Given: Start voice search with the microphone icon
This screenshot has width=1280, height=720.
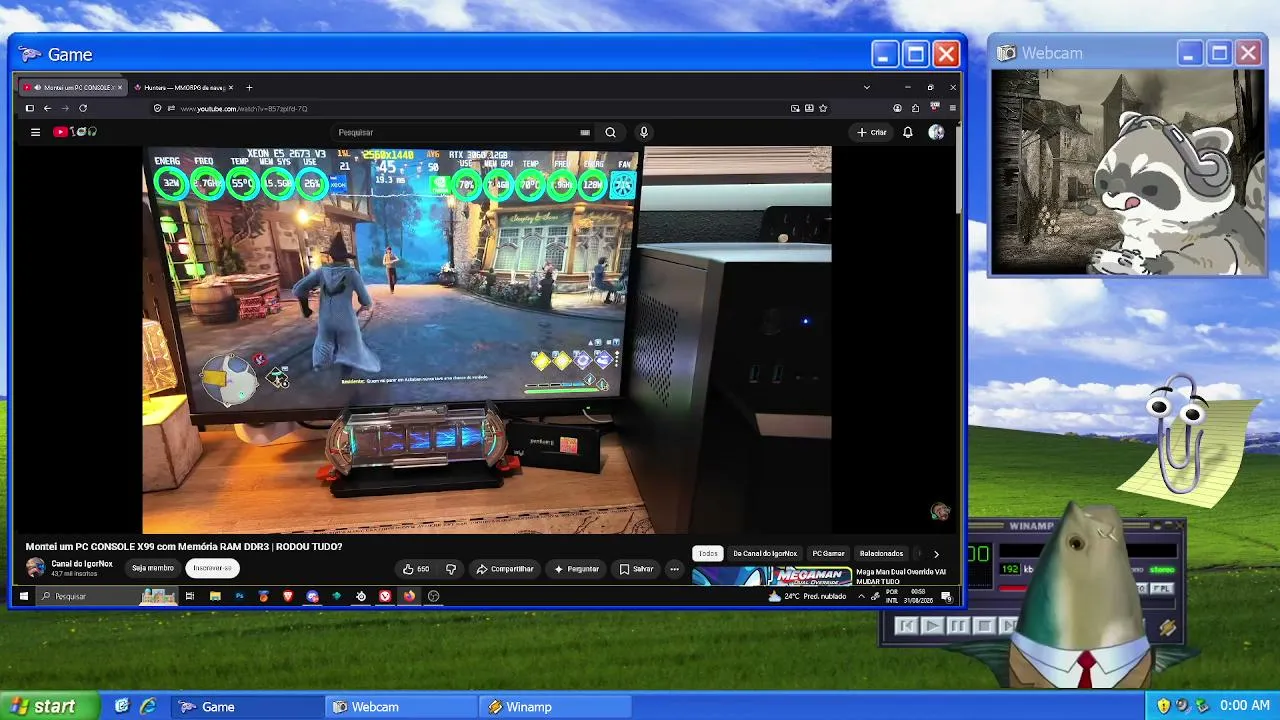Looking at the screenshot, I should (x=644, y=132).
